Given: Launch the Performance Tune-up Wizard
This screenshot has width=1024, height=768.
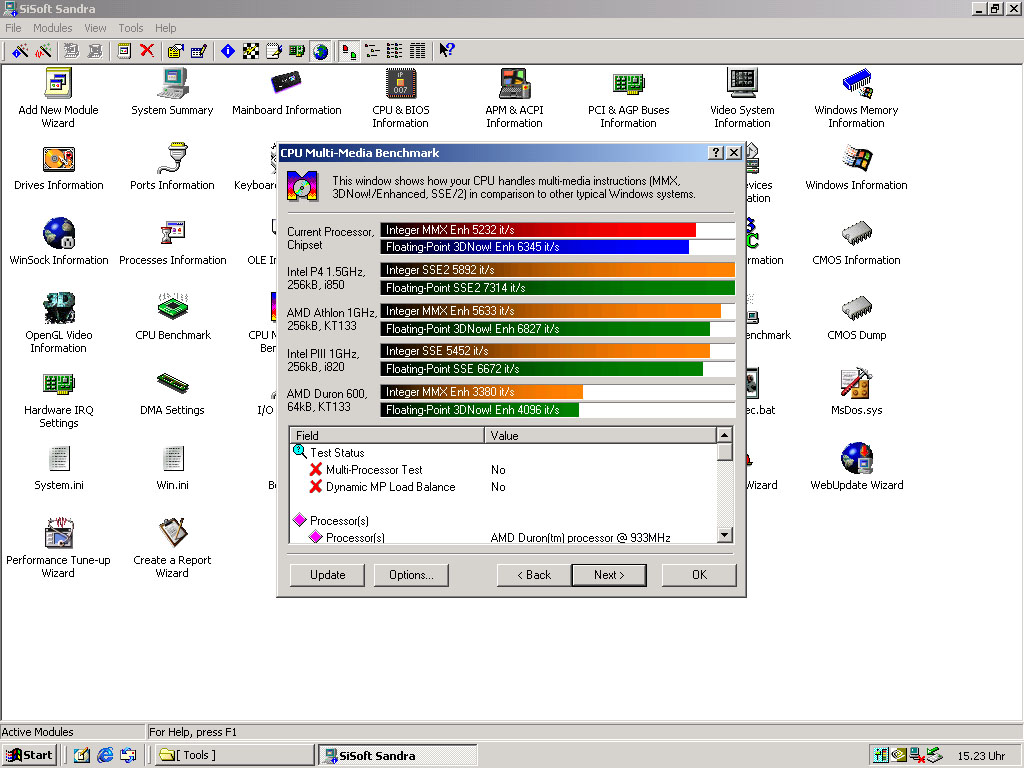Looking at the screenshot, I should coord(58,535).
